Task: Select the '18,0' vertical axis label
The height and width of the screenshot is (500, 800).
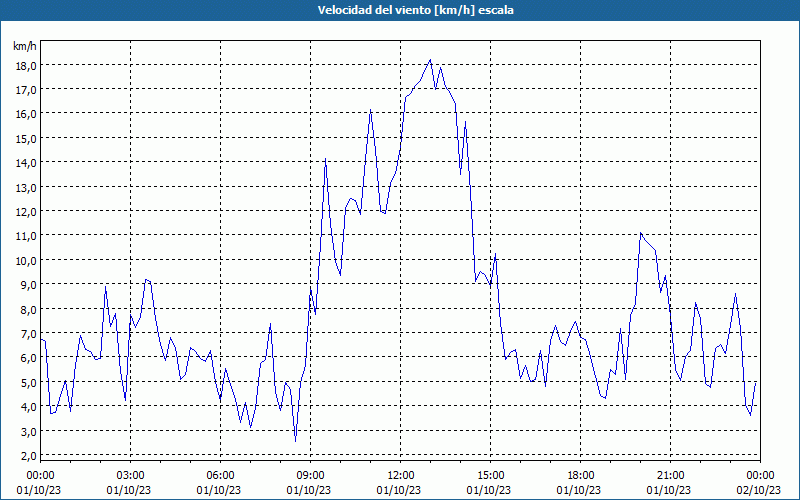Action: (25, 66)
